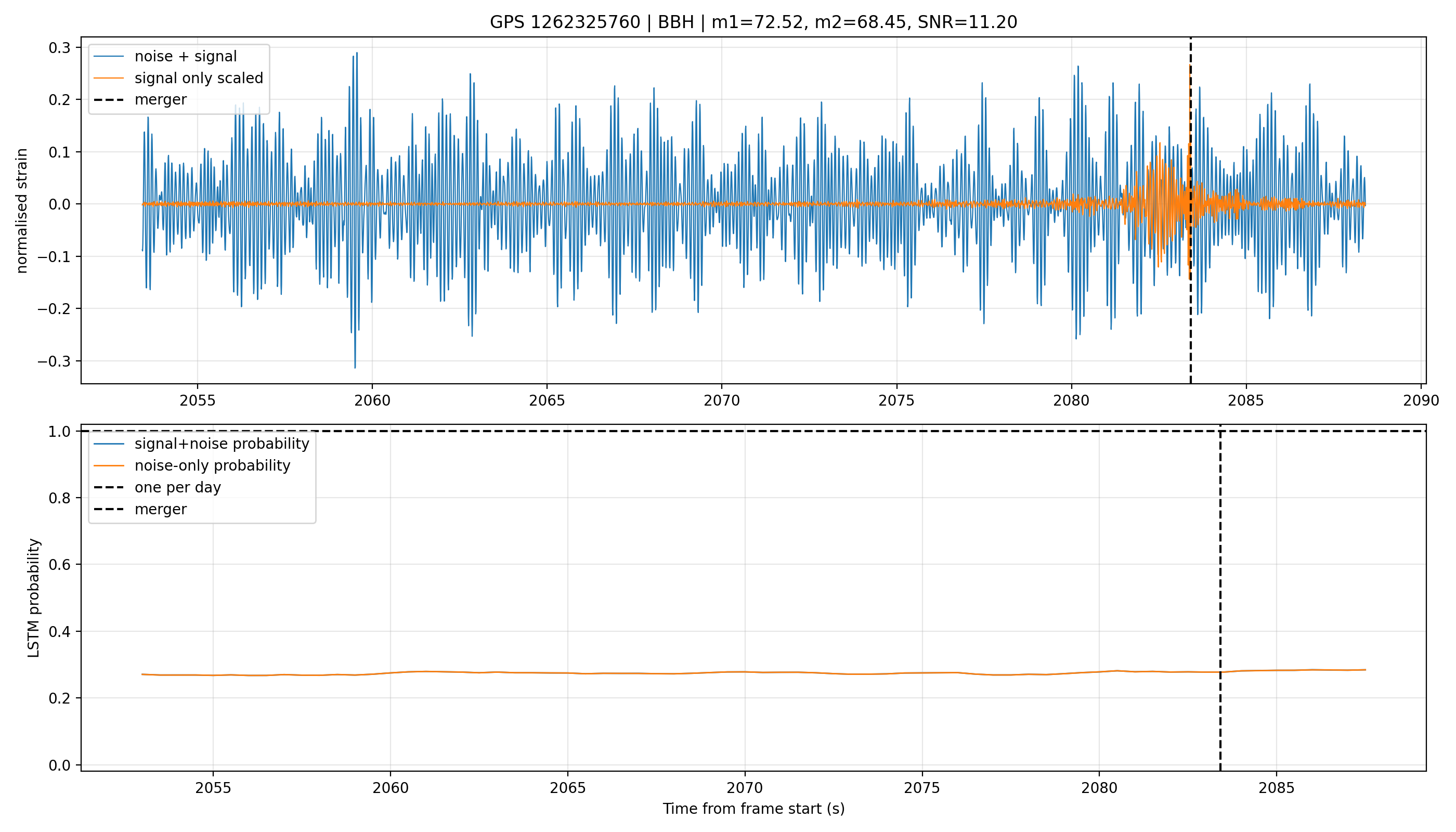Click the 2060 tick label on bottom plot
This screenshot has height=832, width=1456.
(391, 788)
